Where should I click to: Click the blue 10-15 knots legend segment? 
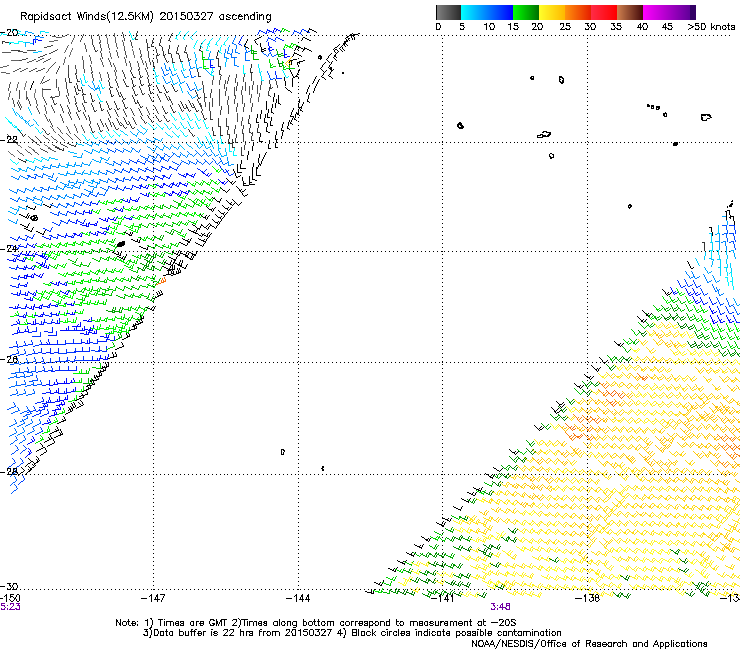click(500, 12)
